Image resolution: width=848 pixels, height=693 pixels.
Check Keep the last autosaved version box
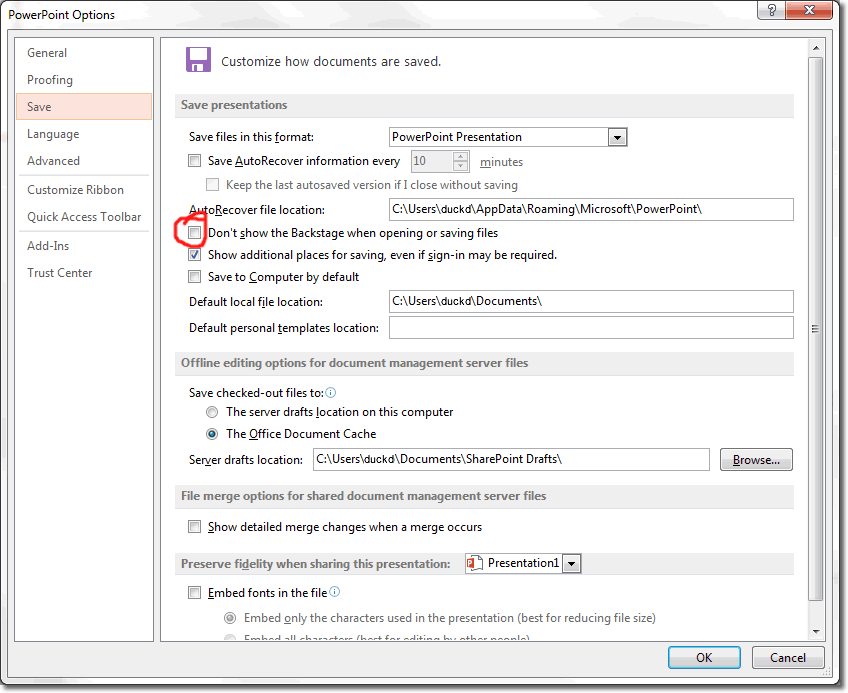pyautogui.click(x=213, y=184)
